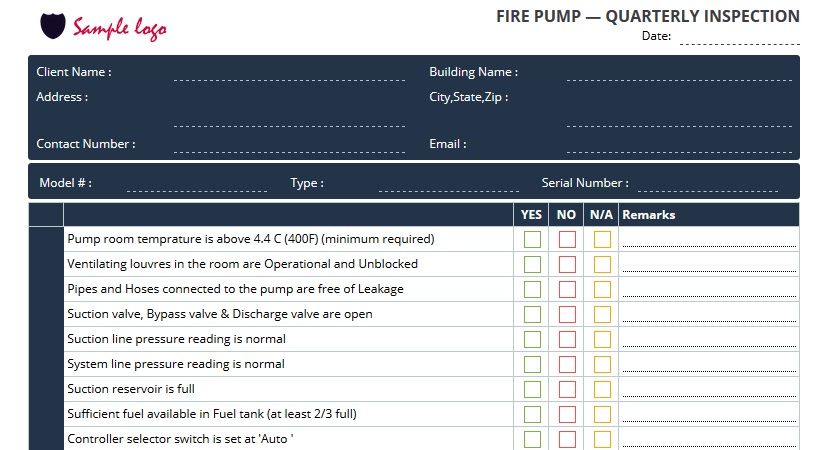Check N/A for Pipes and Hoses leakage
Image resolution: width=825 pixels, height=450 pixels.
602,289
